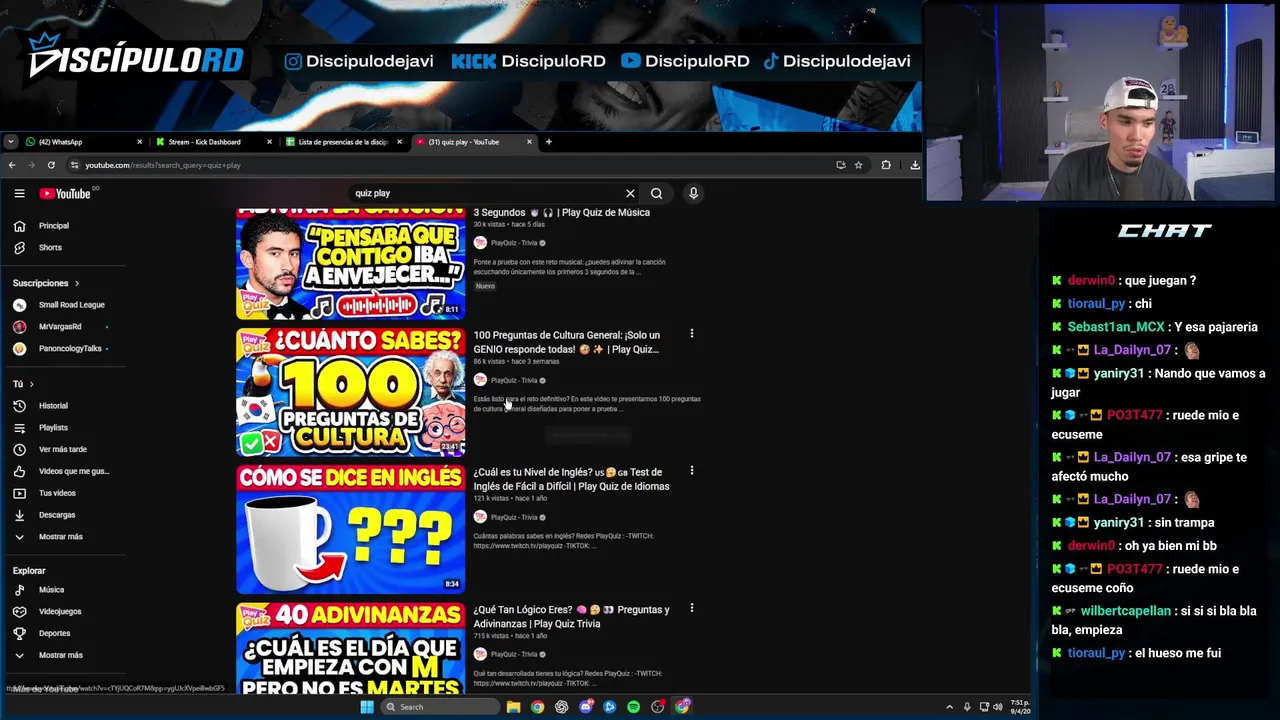Open options menu for 100 Preguntas video

[691, 334]
